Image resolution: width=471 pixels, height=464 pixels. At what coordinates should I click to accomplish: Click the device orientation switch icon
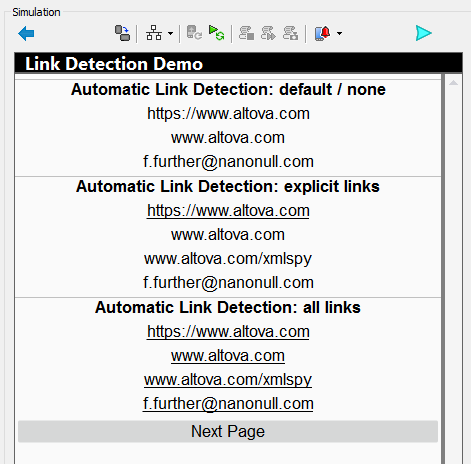pyautogui.click(x=122, y=33)
